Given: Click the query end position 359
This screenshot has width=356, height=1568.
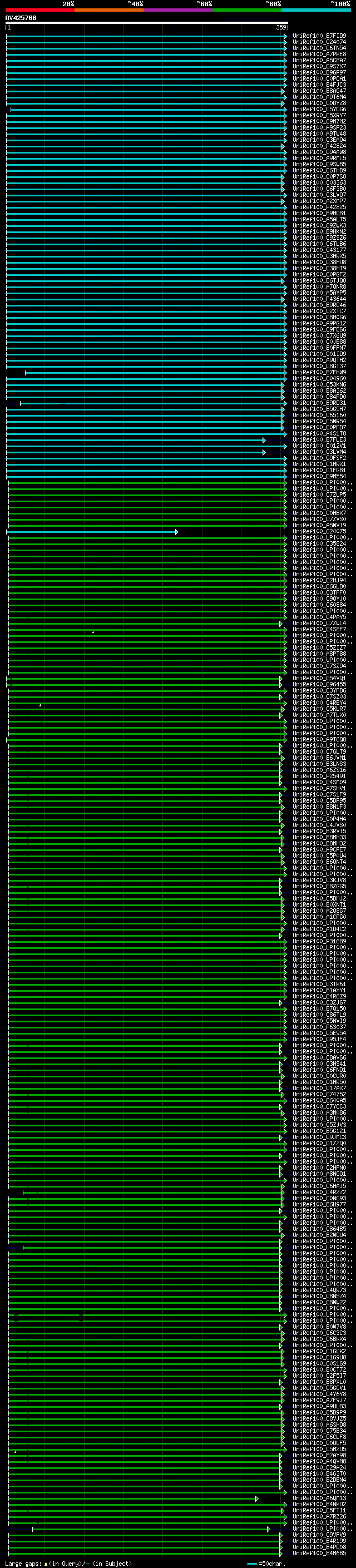Looking at the screenshot, I should [x=281, y=27].
